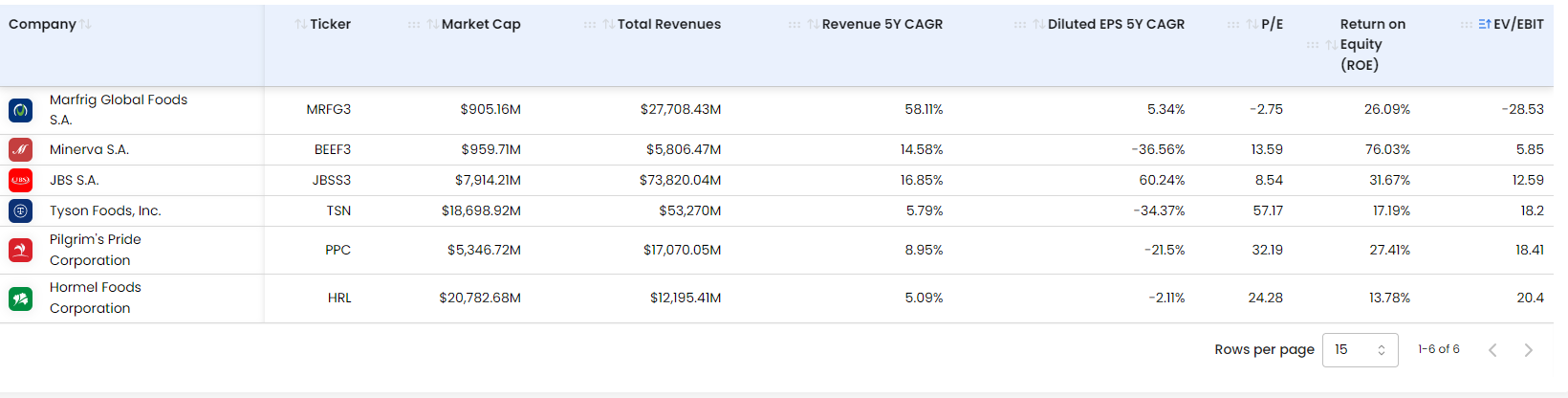
Task: Select market cap $18,698.92M cell
Action: (x=481, y=210)
